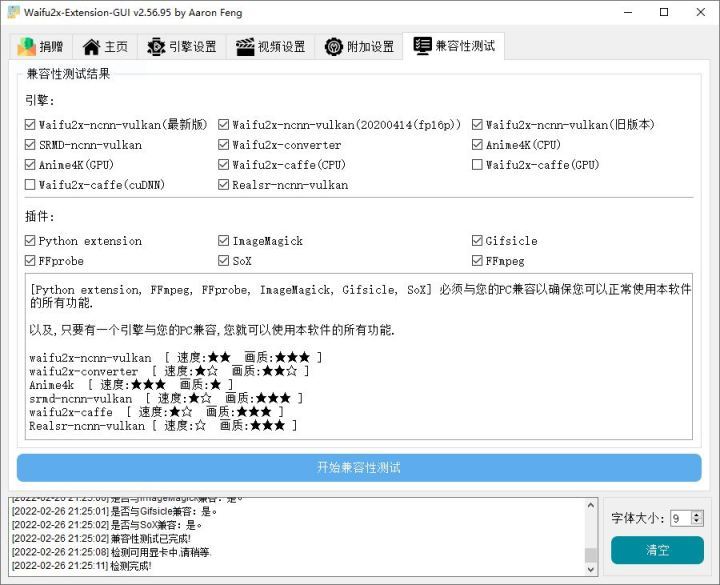720x585 pixels.
Task: Start the compatibility test (开始兼容性测试)
Action: click(x=359, y=467)
